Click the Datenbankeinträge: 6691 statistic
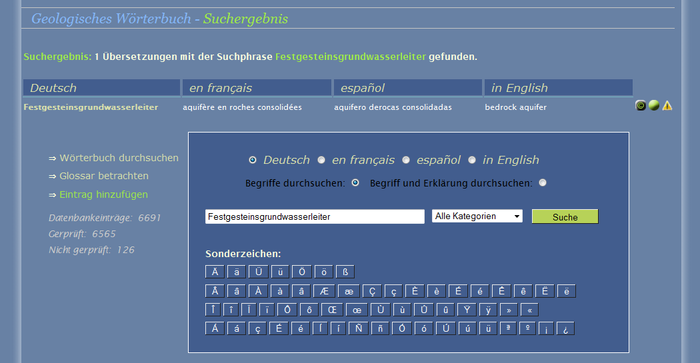This screenshot has width=700, height=363. point(104,218)
